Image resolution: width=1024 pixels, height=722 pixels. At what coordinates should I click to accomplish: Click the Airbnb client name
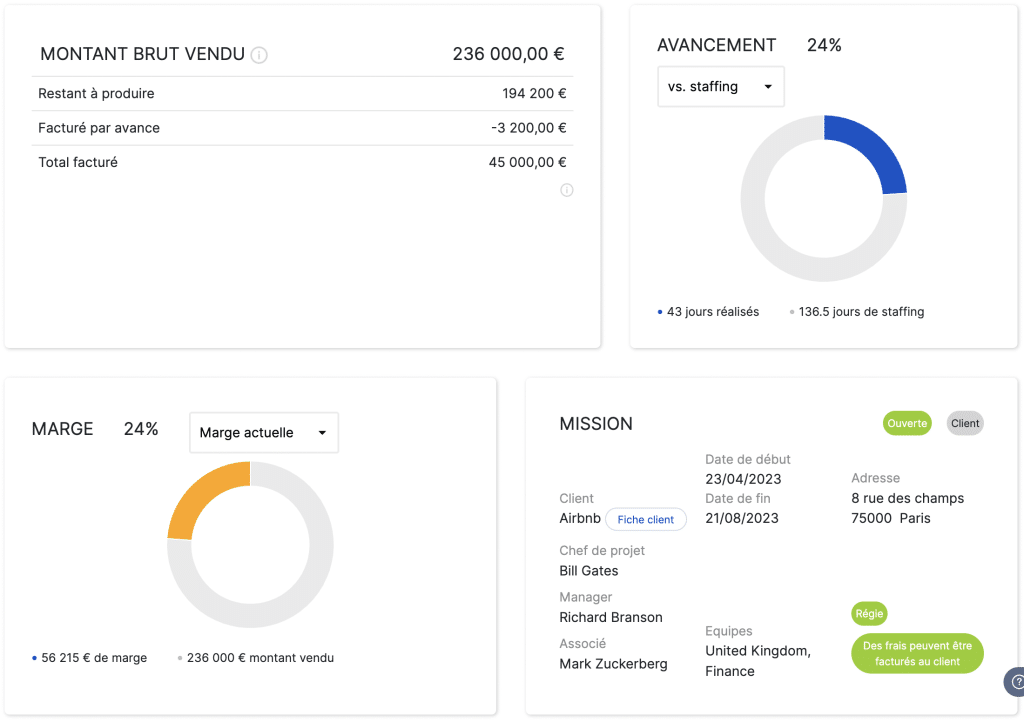580,518
